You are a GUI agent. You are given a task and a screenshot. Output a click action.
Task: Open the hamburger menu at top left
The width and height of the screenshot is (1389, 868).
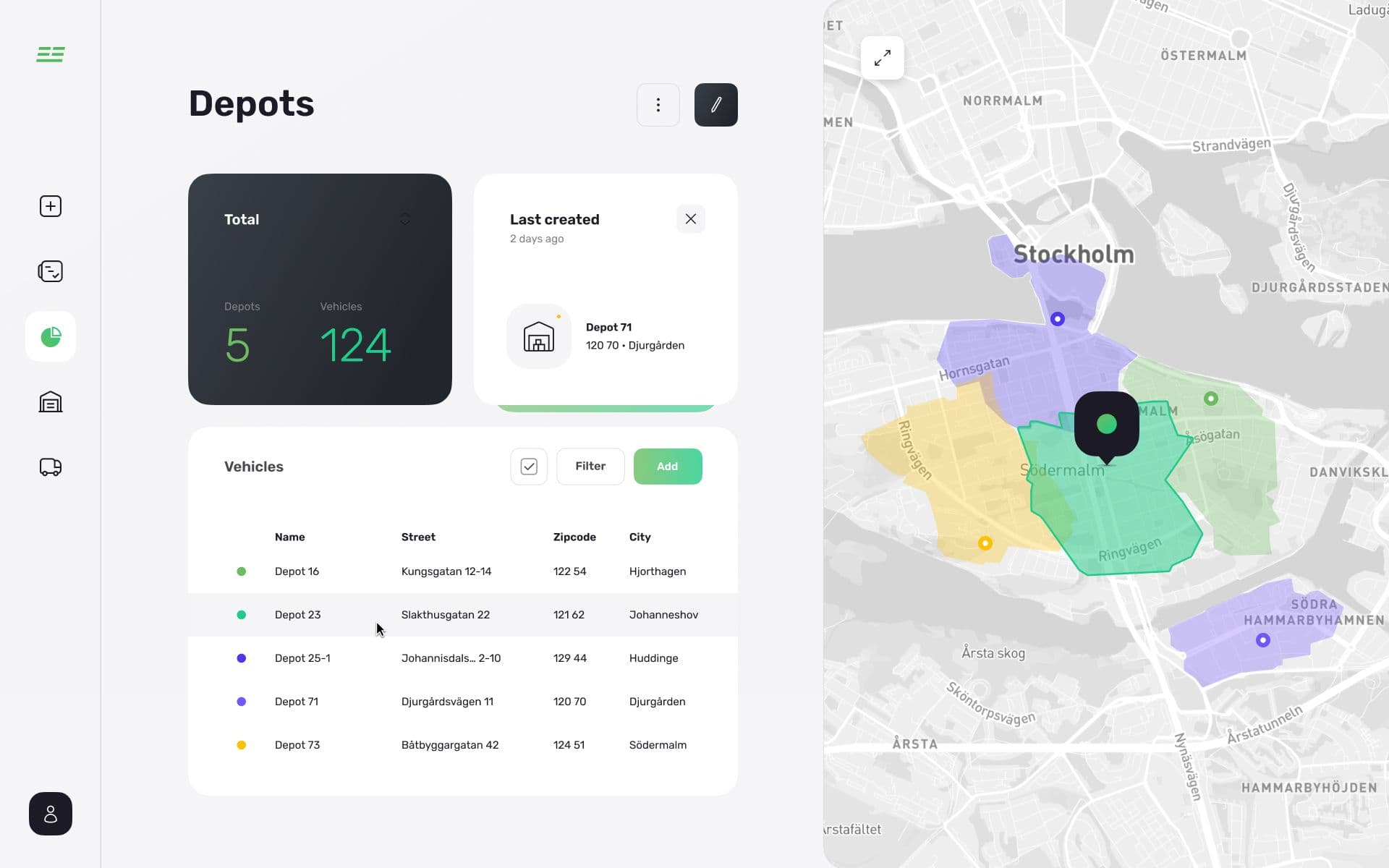click(50, 54)
